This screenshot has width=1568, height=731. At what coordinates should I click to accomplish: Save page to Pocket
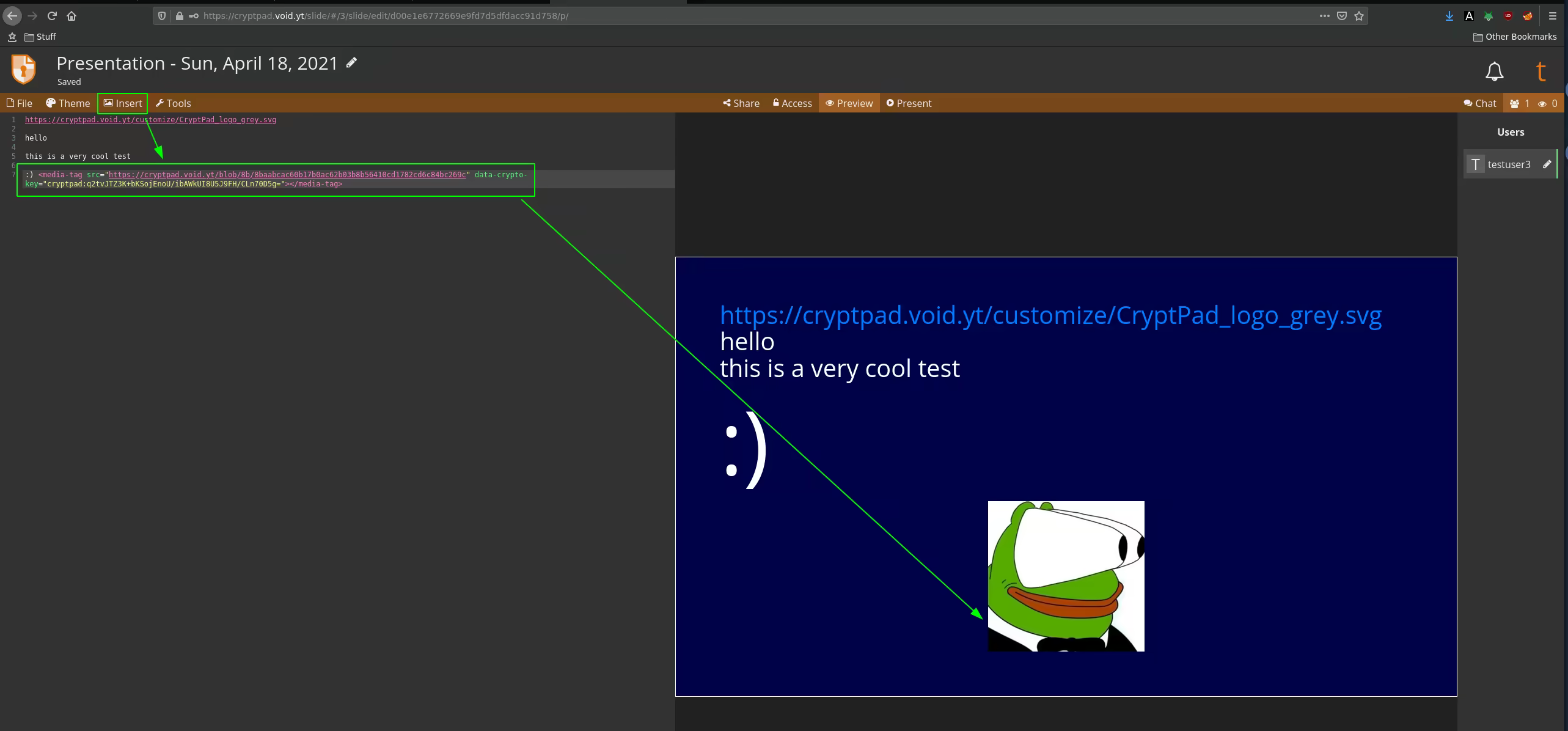[1342, 16]
